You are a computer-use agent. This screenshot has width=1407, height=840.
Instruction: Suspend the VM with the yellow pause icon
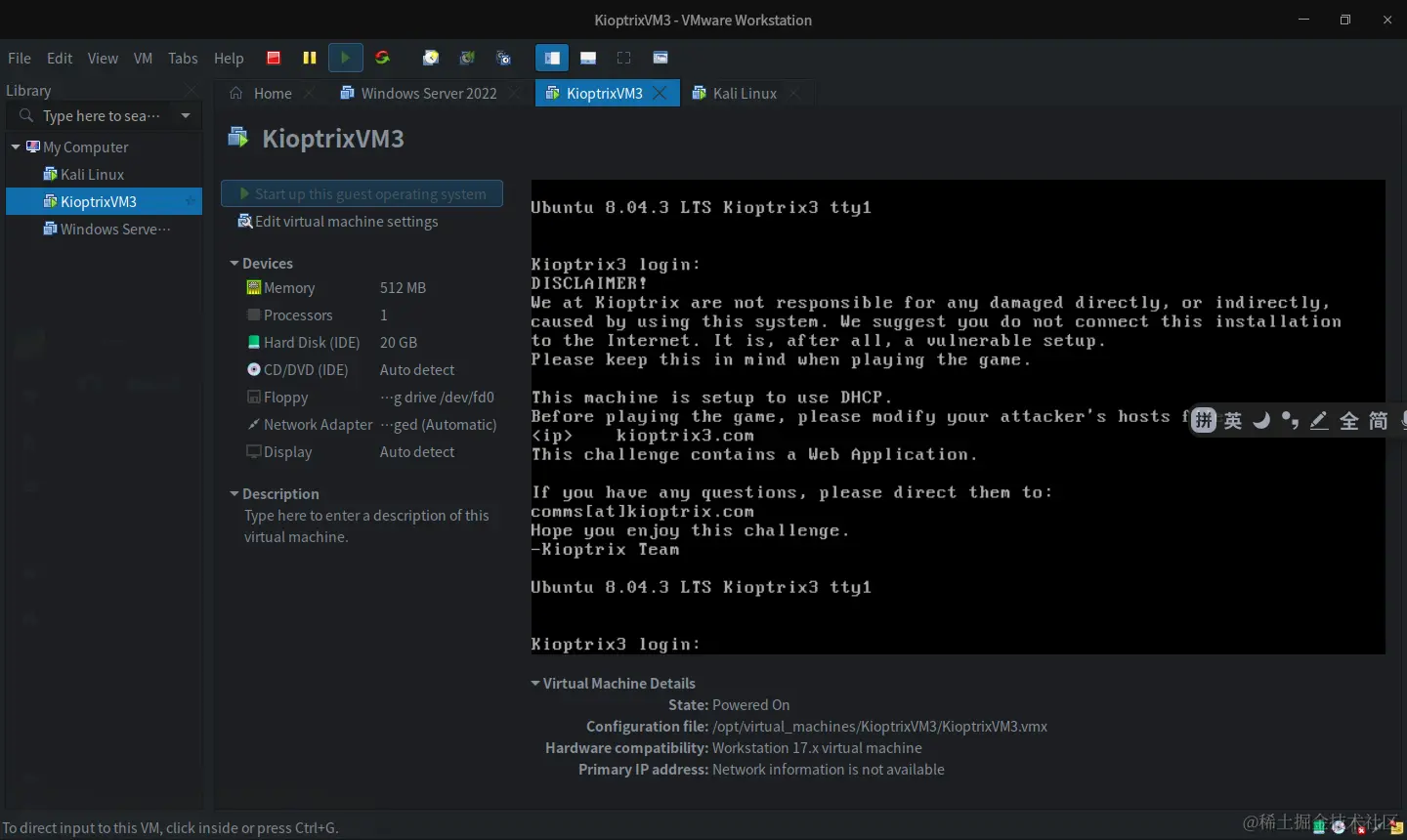310,58
